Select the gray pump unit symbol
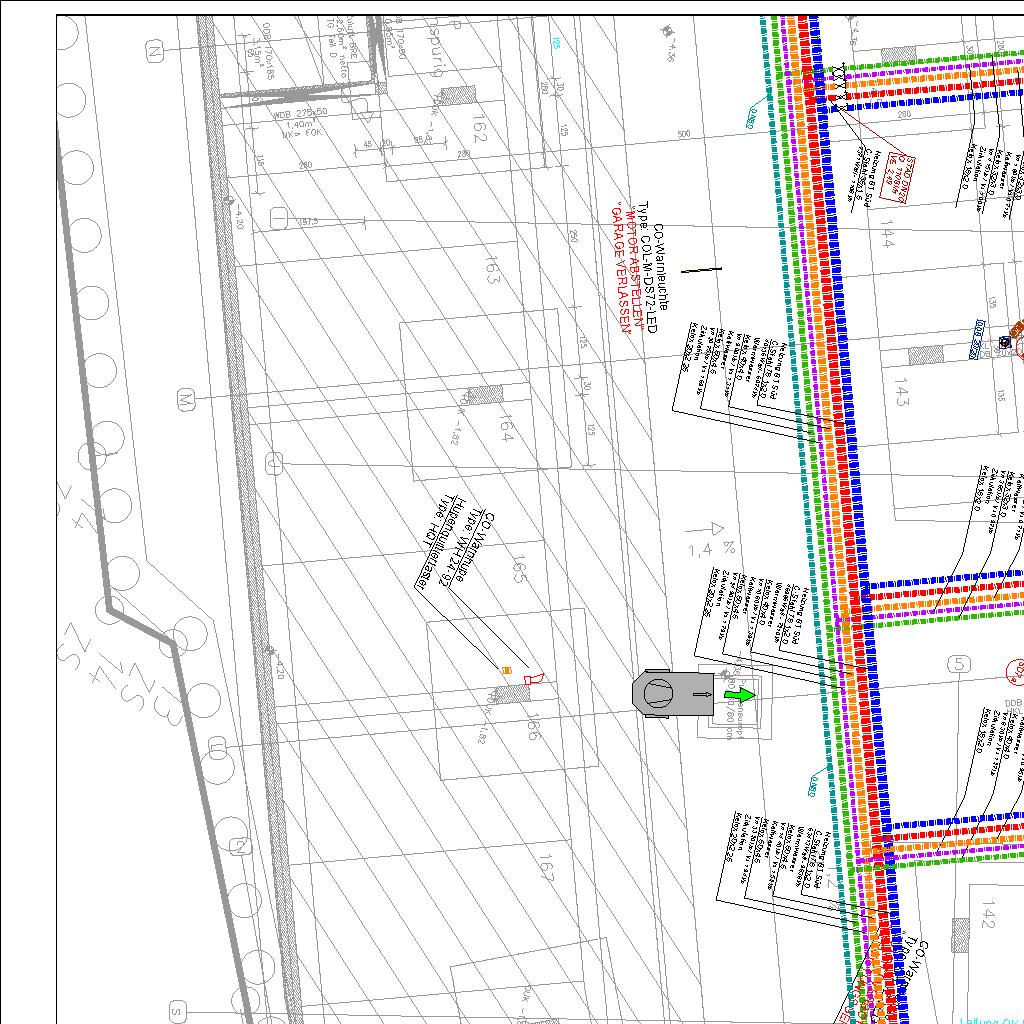The width and height of the screenshot is (1024, 1024). [x=661, y=694]
